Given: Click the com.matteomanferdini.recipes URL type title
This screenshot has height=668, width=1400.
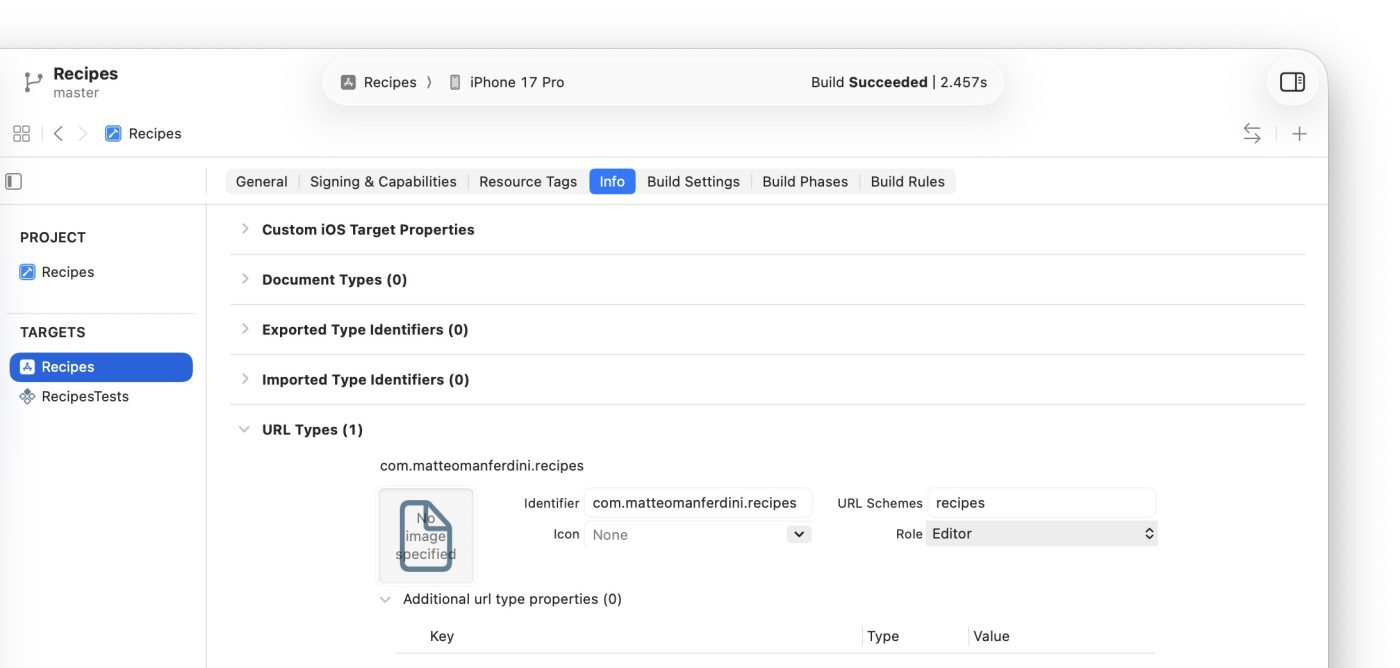Looking at the screenshot, I should coord(482,465).
